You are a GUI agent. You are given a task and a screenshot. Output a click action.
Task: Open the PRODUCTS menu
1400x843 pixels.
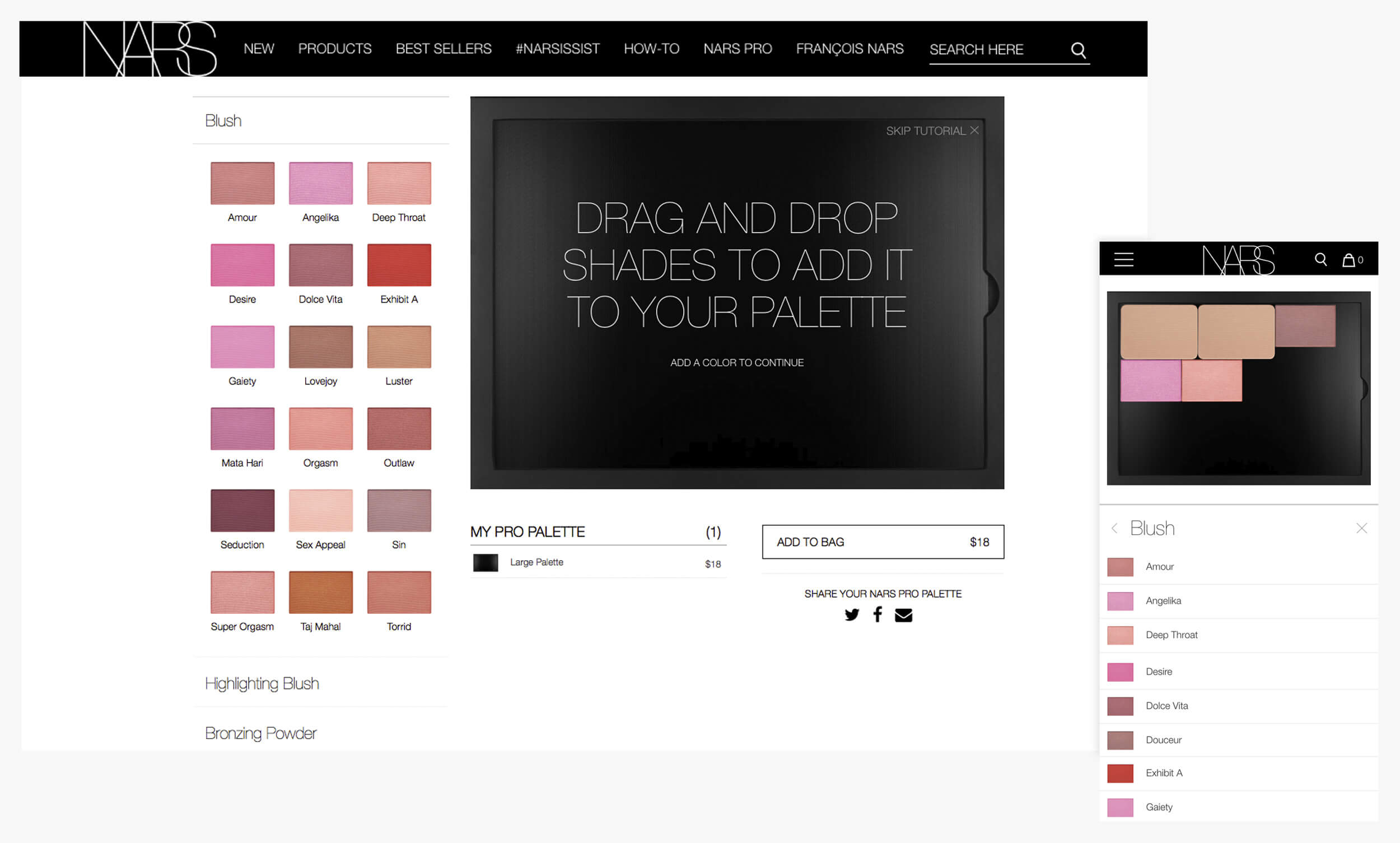(x=334, y=48)
